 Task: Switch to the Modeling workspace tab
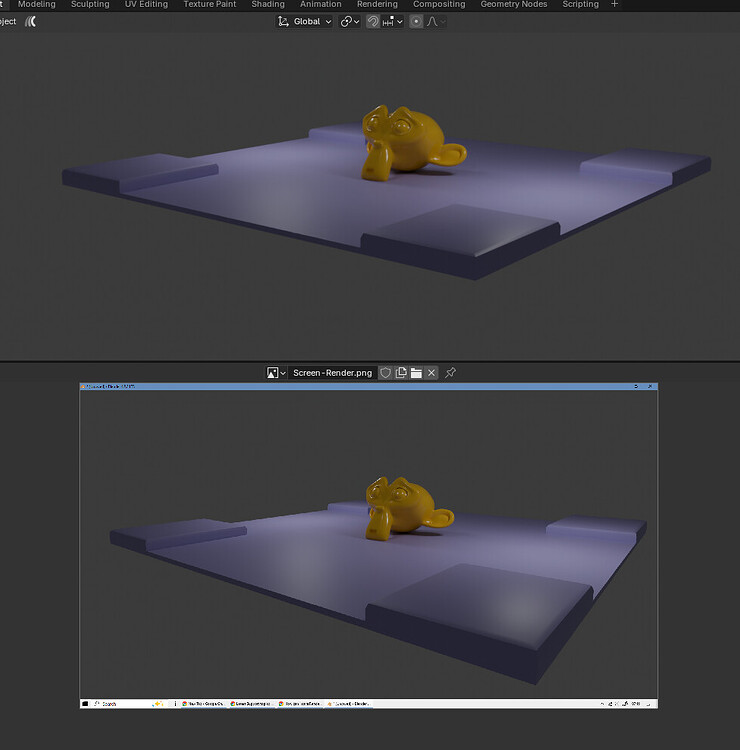coord(36,4)
